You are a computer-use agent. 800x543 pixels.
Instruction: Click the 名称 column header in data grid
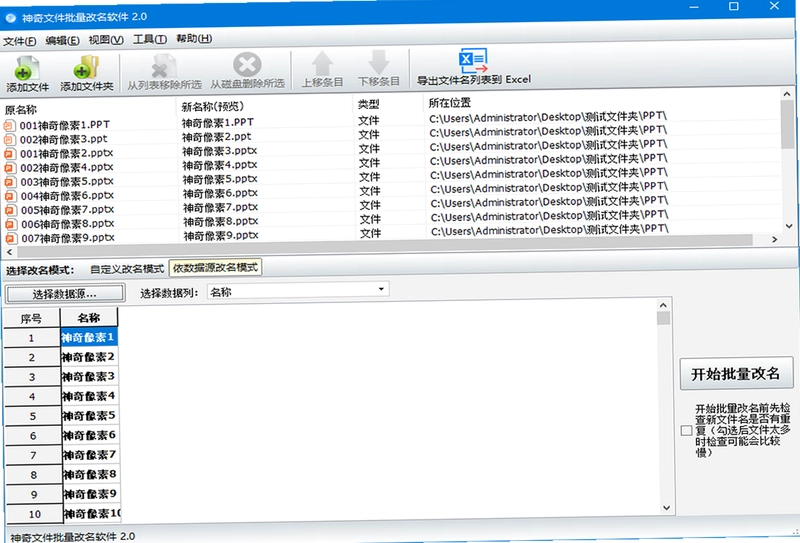tap(89, 317)
